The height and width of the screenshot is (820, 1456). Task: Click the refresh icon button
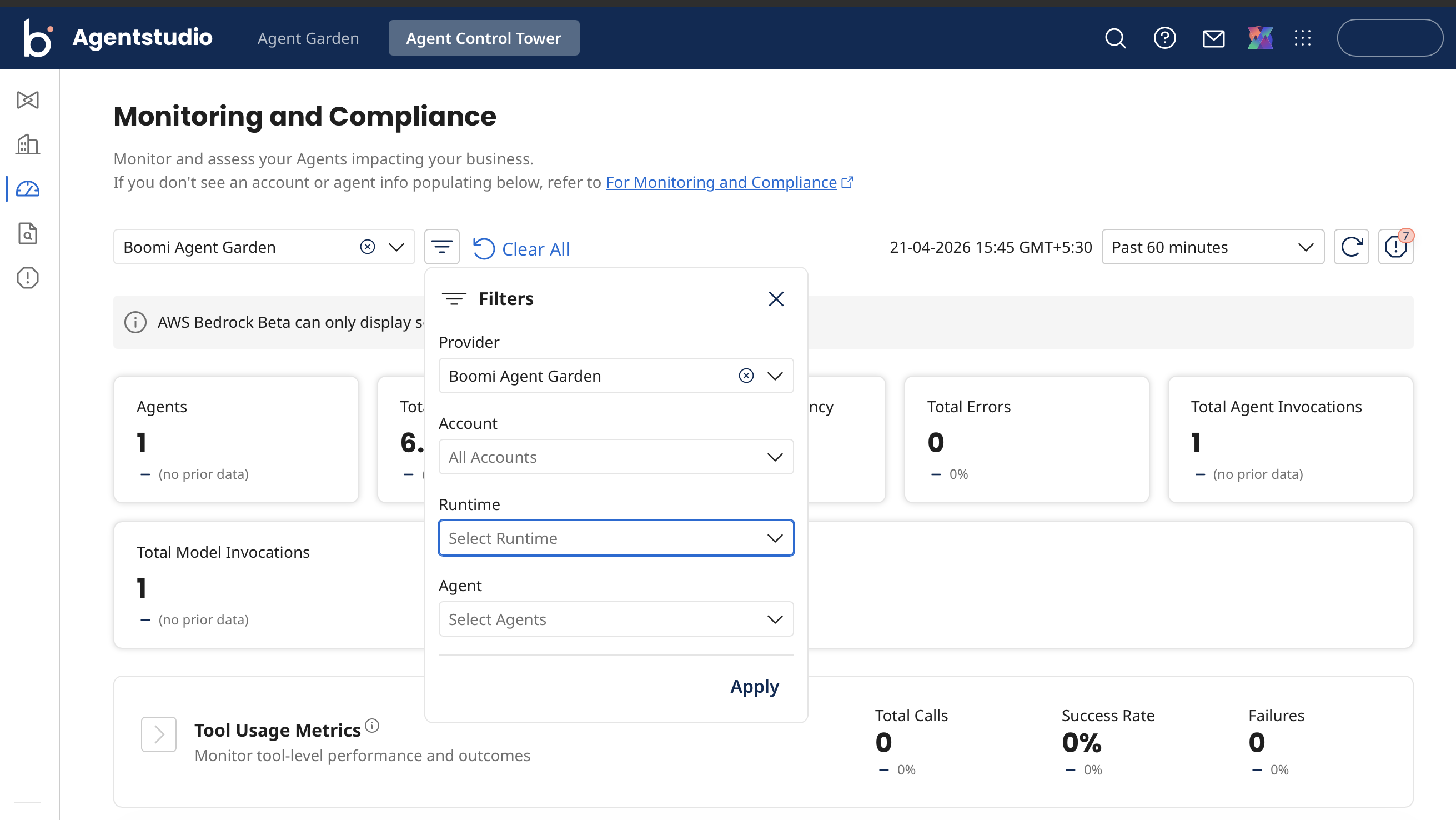point(1352,247)
